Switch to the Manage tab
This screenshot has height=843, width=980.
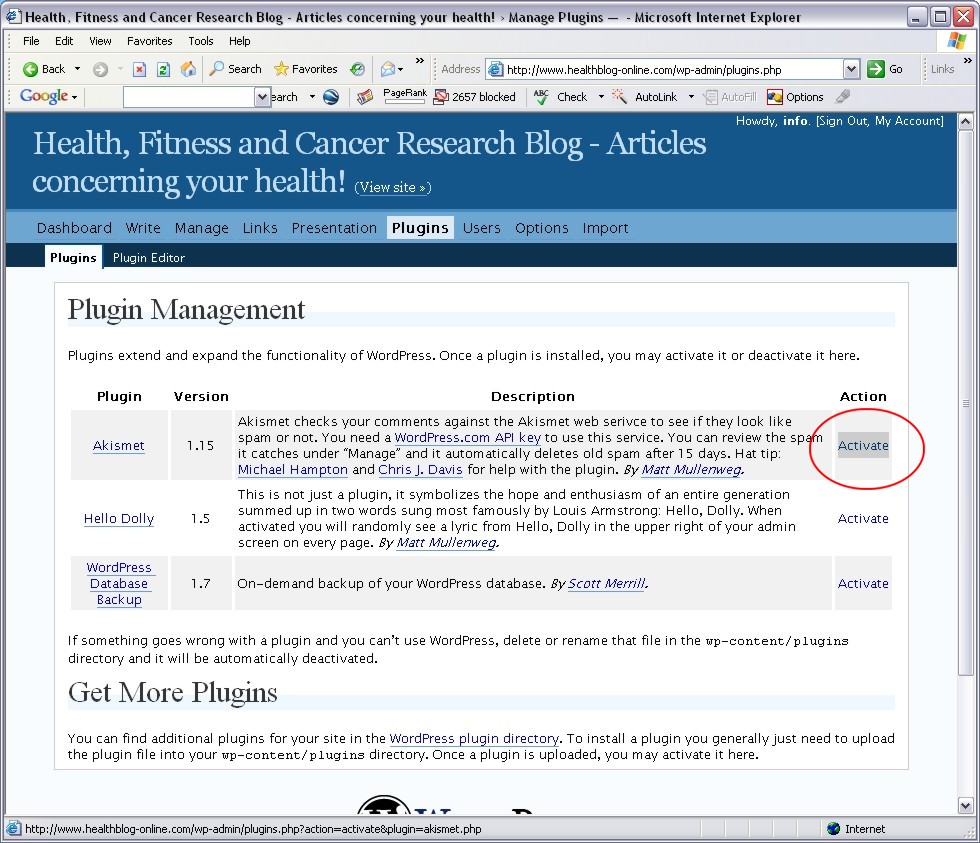[202, 228]
